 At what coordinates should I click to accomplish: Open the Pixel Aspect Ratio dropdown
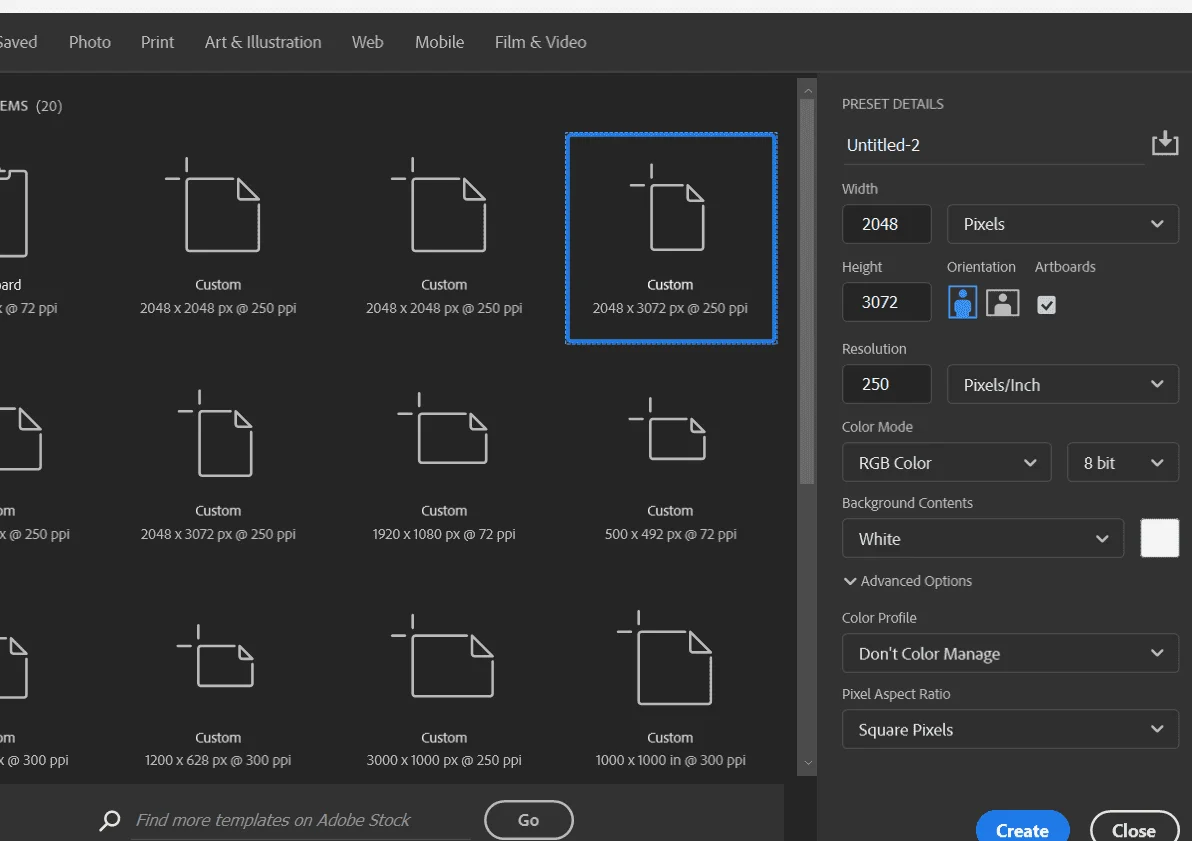pyautogui.click(x=1010, y=729)
